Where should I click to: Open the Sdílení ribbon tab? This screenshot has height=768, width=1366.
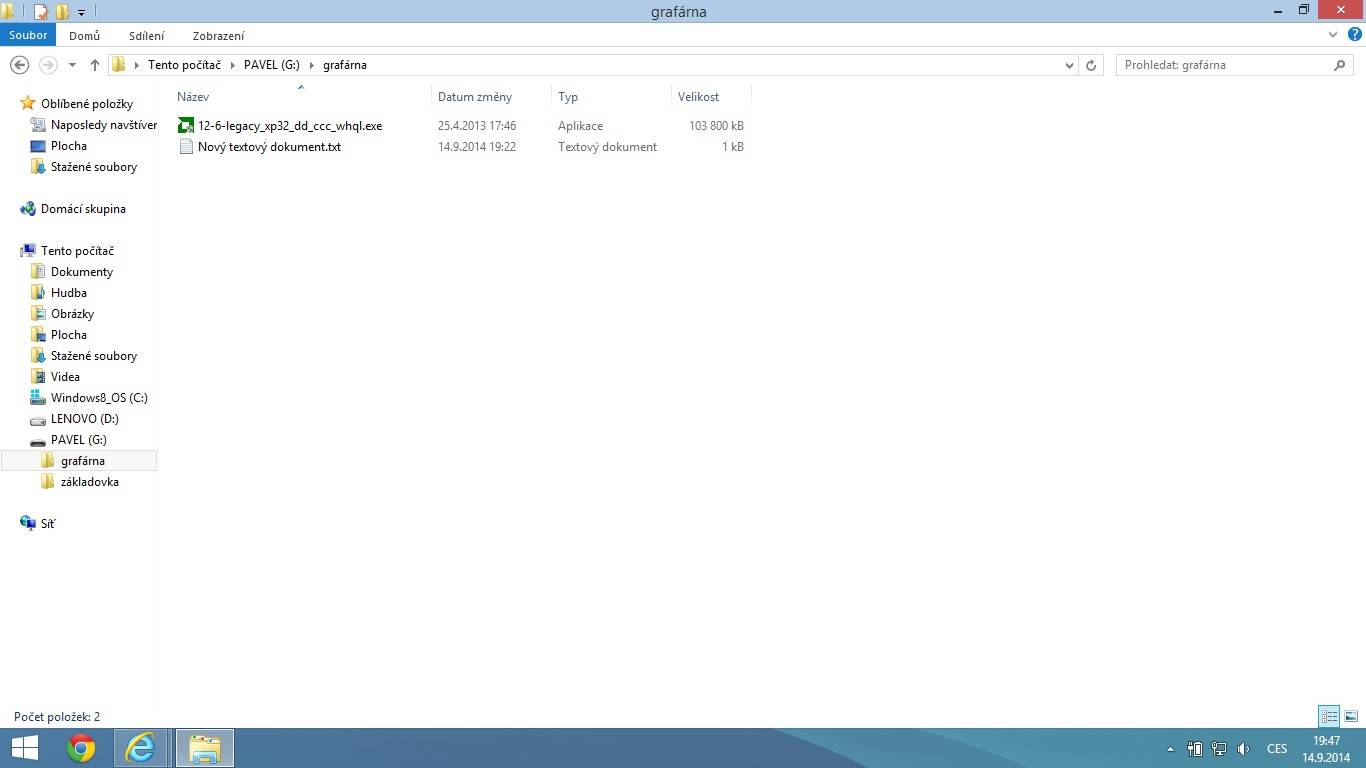(x=146, y=35)
